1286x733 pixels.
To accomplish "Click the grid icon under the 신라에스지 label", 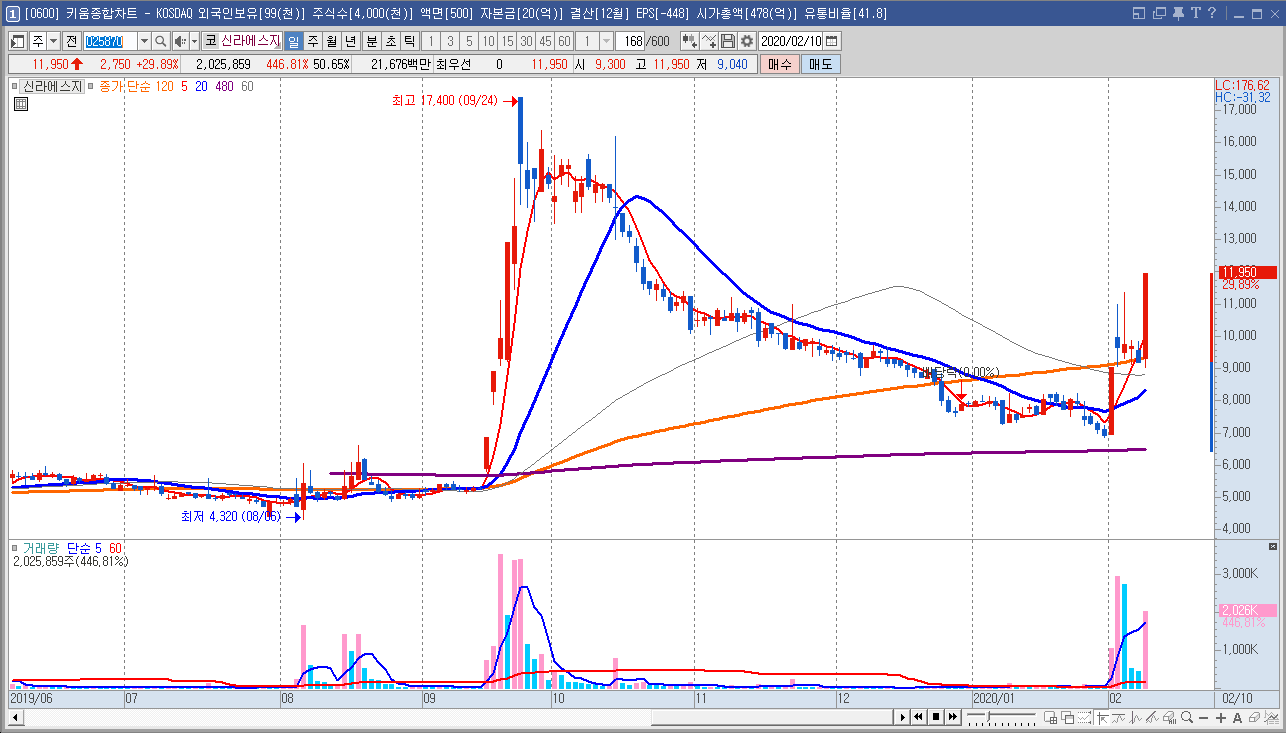I will click(x=20, y=103).
